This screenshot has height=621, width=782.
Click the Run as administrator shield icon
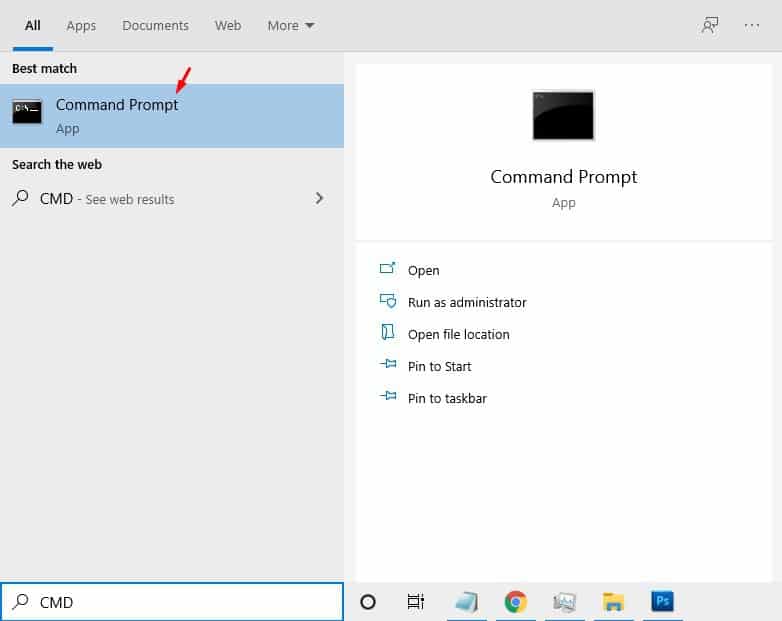tap(388, 300)
